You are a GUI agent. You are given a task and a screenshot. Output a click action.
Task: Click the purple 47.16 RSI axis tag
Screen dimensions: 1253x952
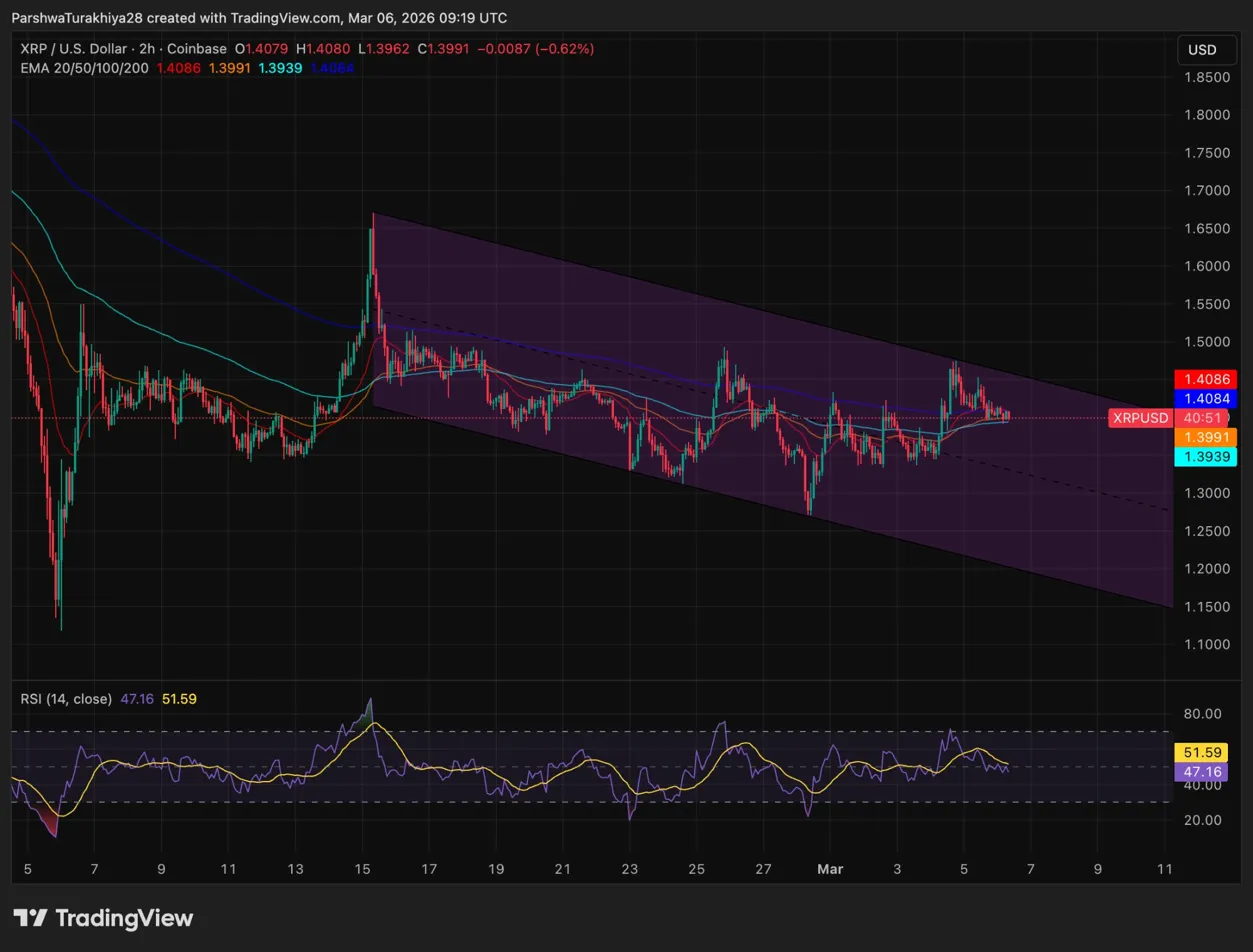[1205, 772]
